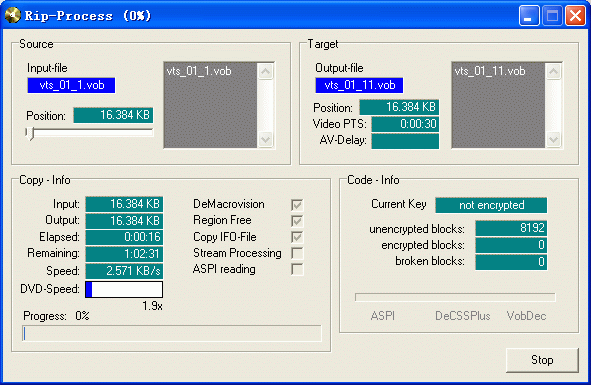
Task: Click down arrow of target file list scrollbar
Action: pyautogui.click(x=553, y=140)
